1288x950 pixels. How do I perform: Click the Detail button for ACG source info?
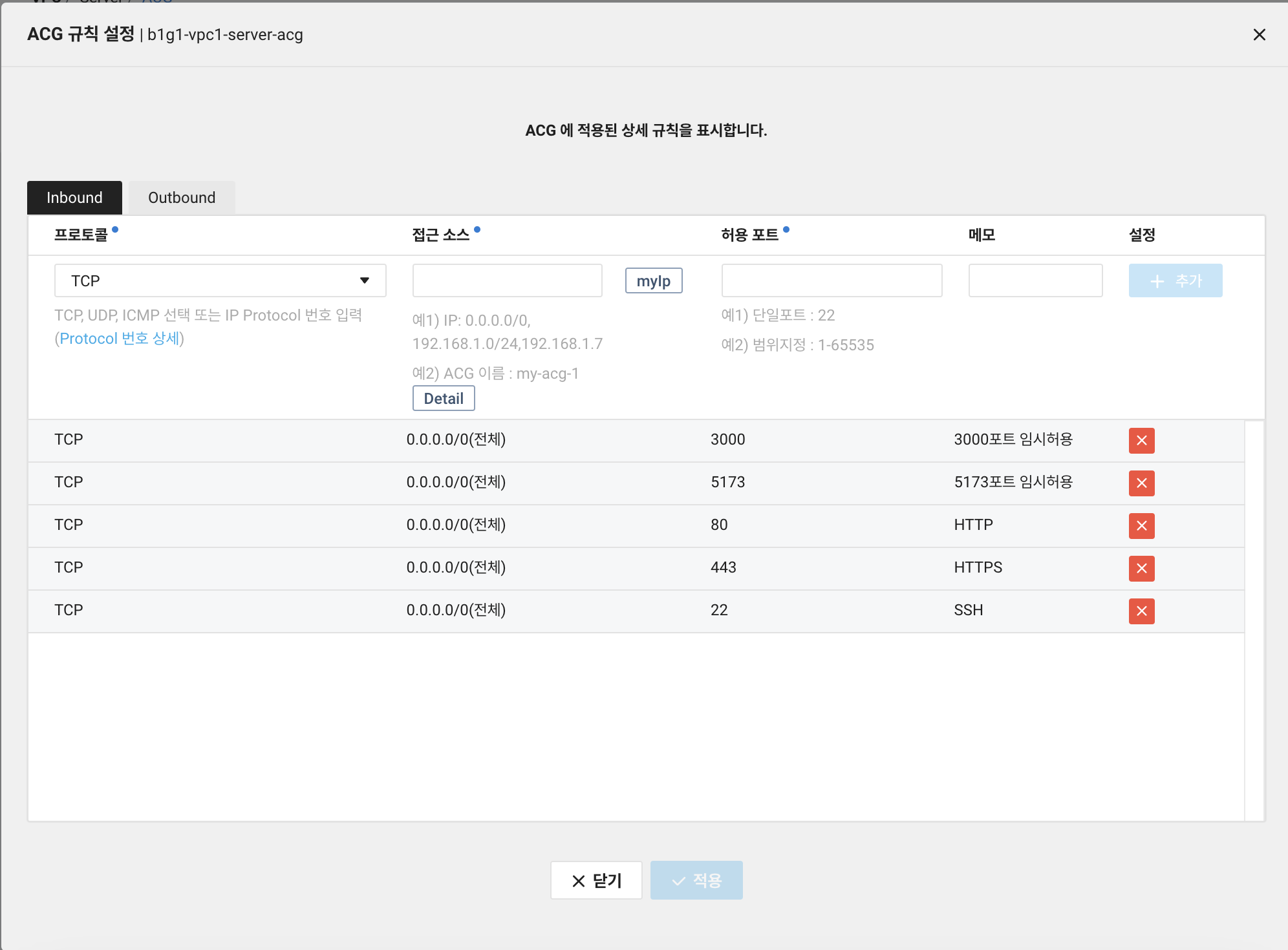click(x=444, y=398)
